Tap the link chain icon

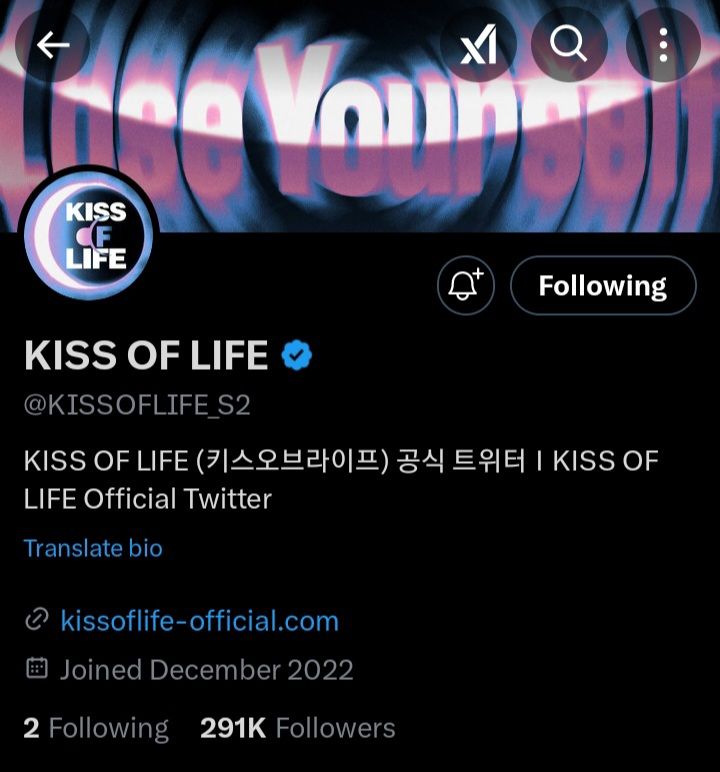[x=36, y=619]
